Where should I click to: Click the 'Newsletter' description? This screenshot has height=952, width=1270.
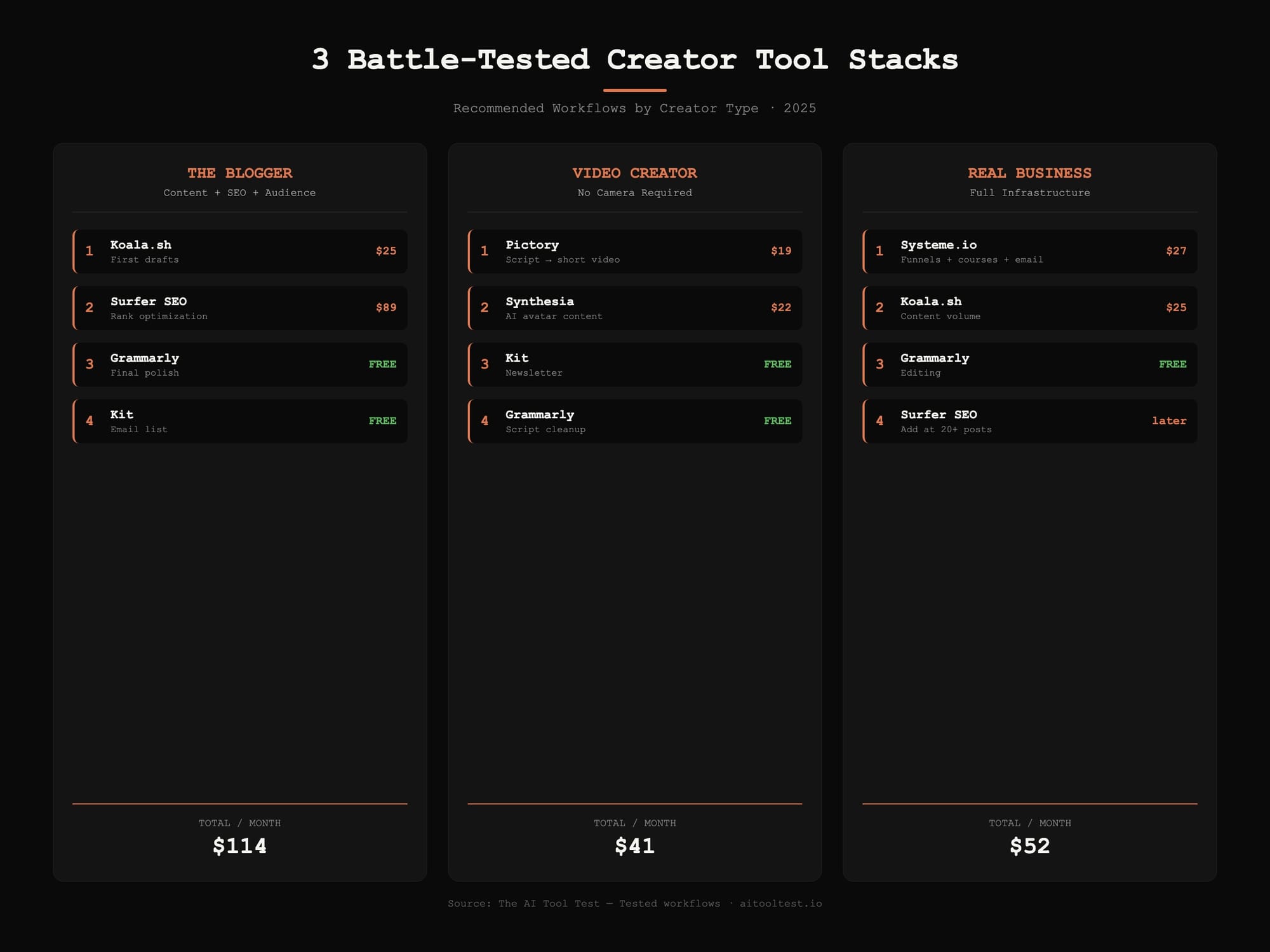pos(534,373)
